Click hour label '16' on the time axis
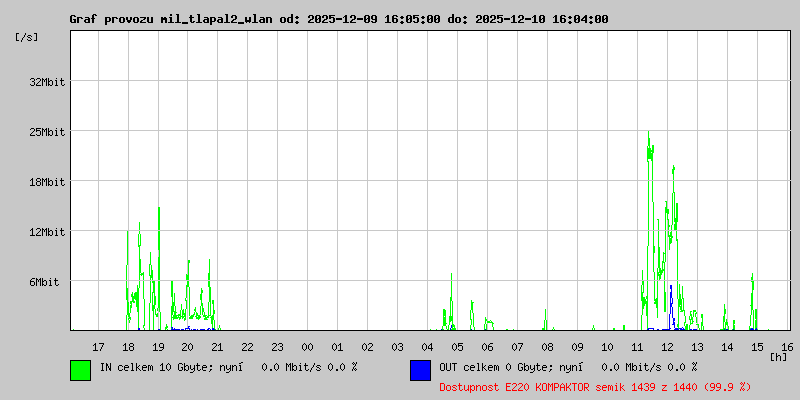 coord(787,347)
